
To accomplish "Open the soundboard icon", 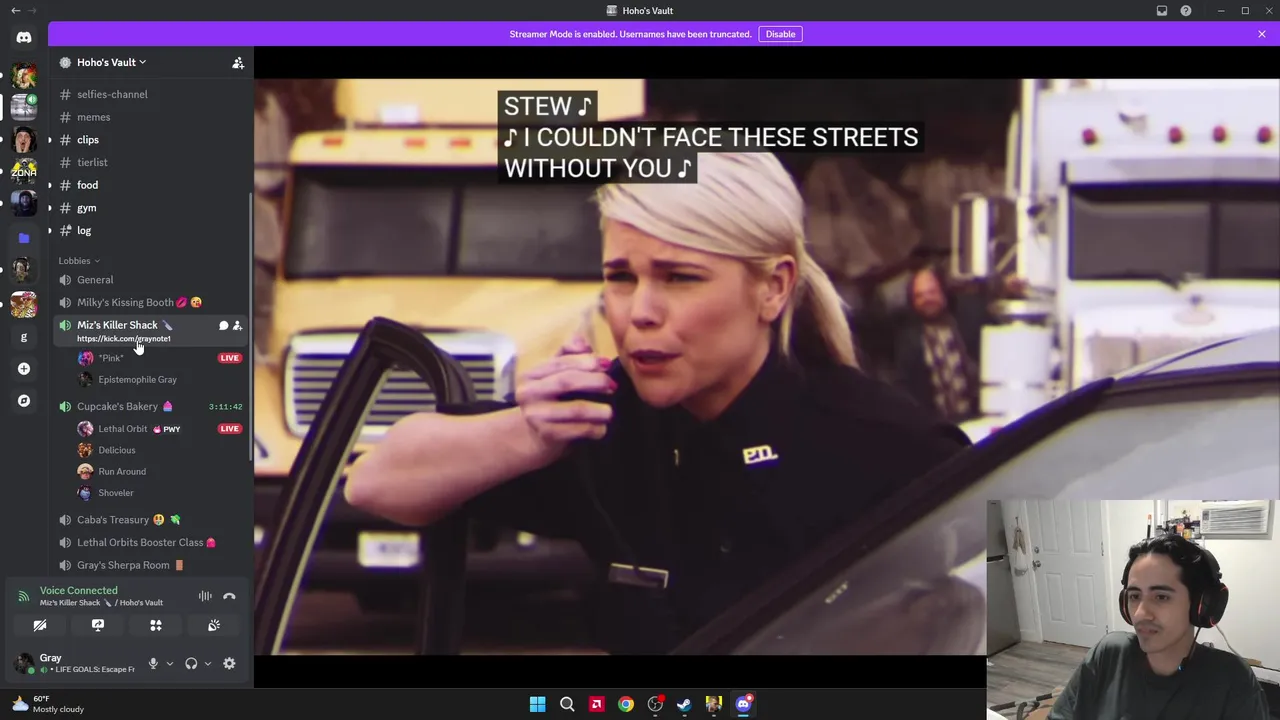I will pyautogui.click(x=214, y=625).
